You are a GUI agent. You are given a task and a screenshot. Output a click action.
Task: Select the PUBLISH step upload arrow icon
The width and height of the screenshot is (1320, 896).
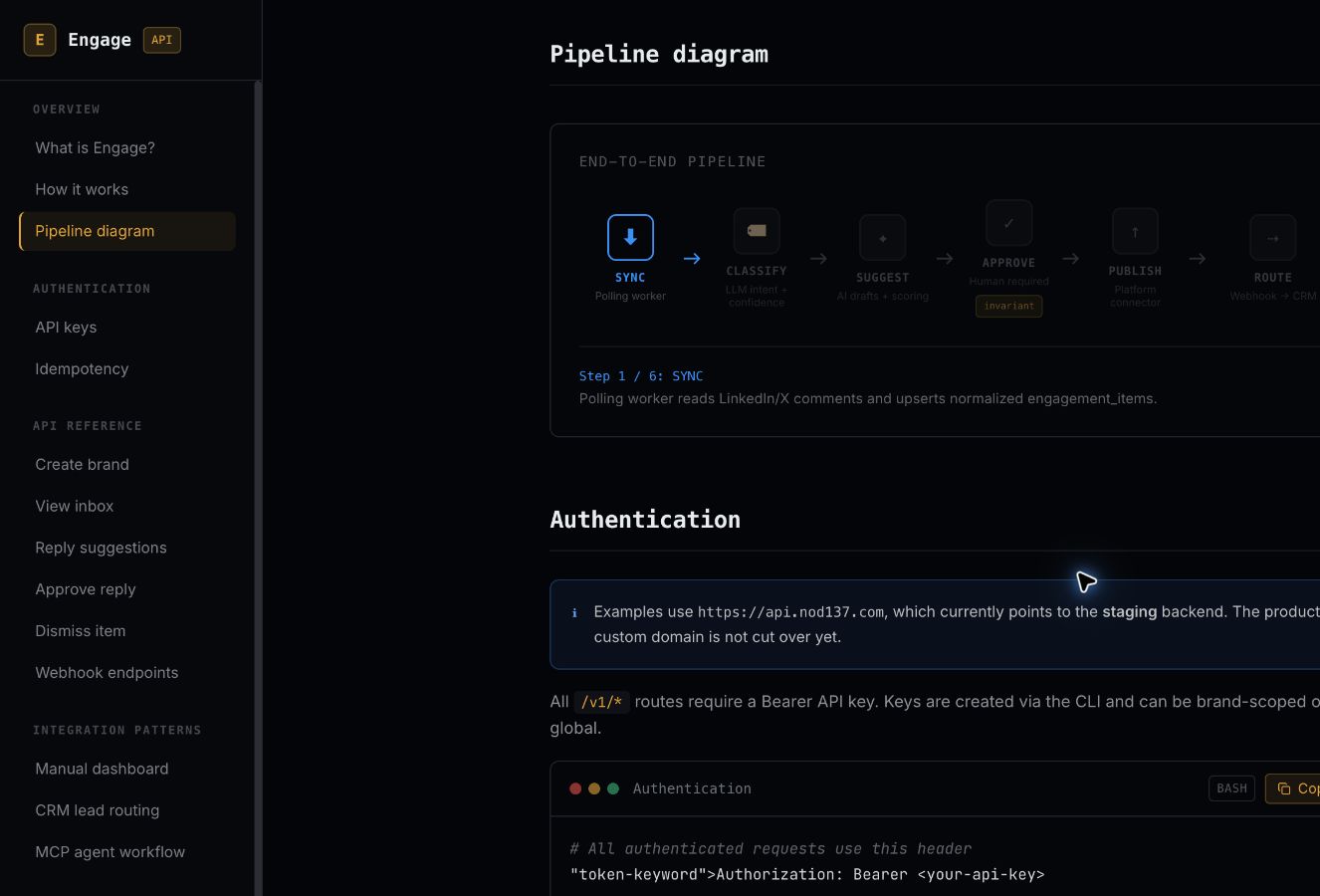coord(1135,231)
